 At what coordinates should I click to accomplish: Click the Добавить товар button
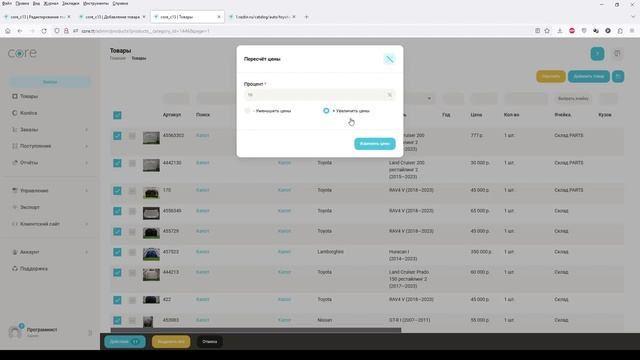click(589, 76)
